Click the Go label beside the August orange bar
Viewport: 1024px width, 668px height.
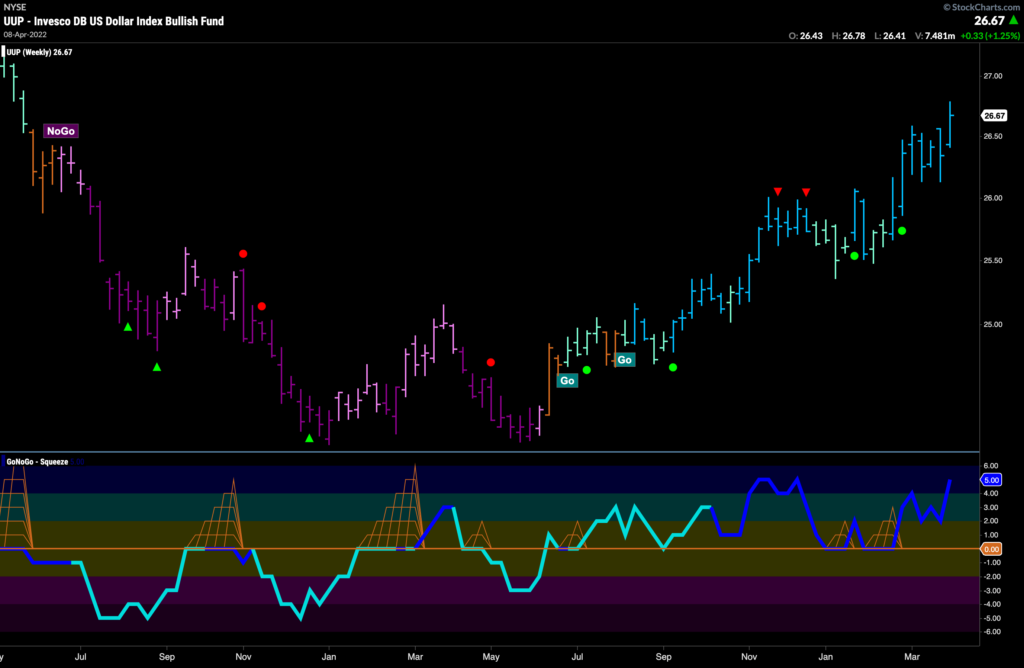624,360
